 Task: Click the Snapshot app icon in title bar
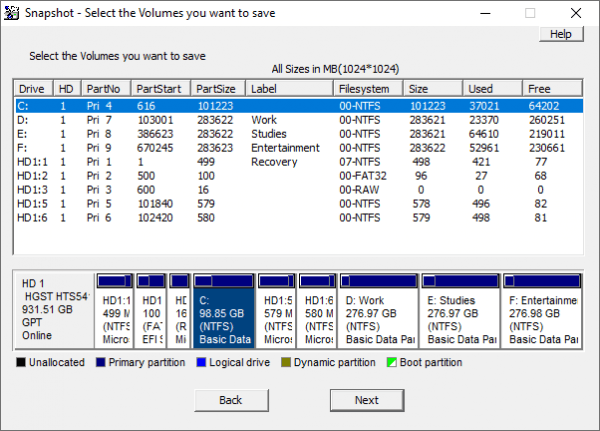click(x=11, y=13)
